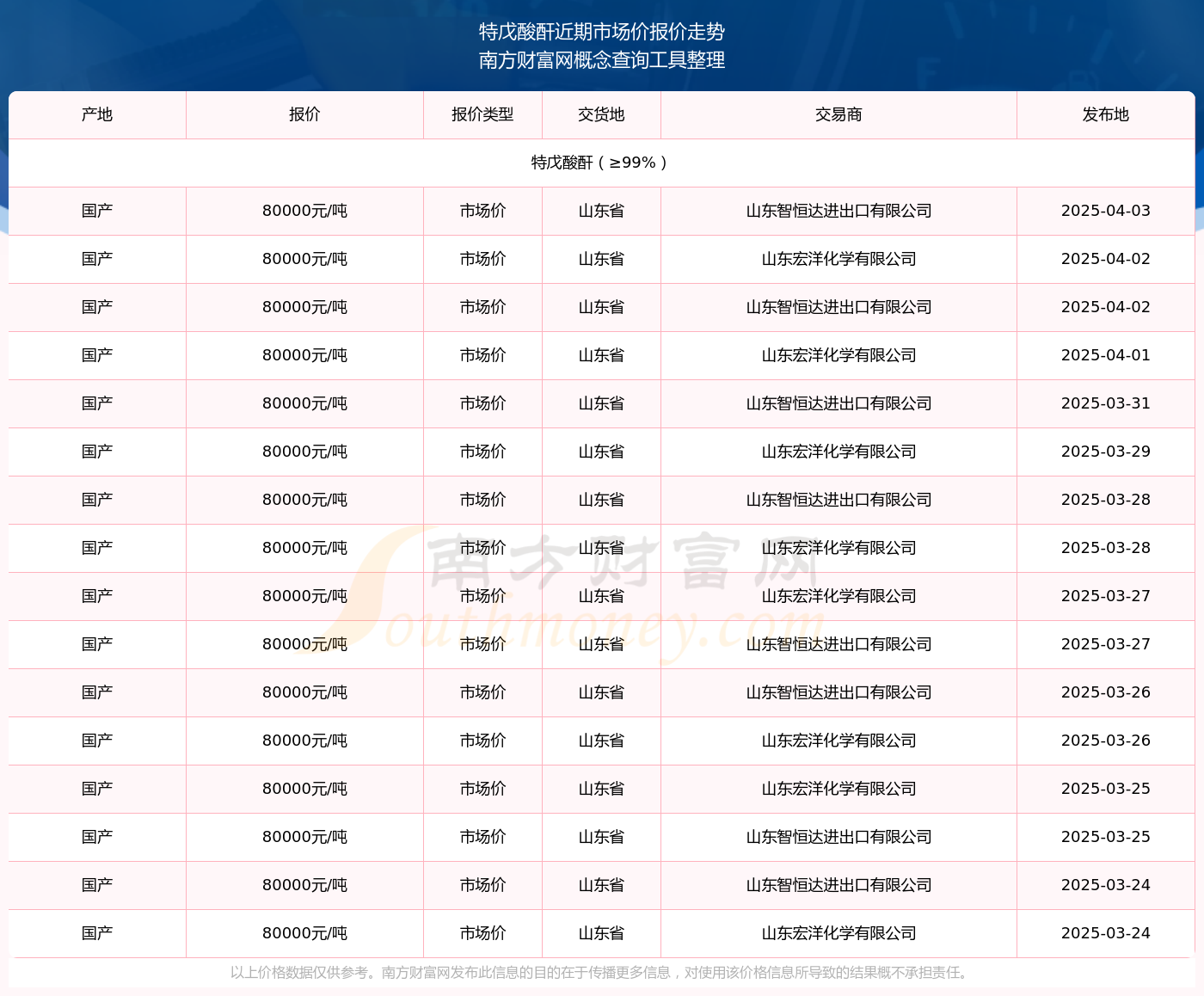Select 山东宏洋化学有限公司 in the 2025-03-29 row
Screen dimensions: 1204x996
click(838, 452)
